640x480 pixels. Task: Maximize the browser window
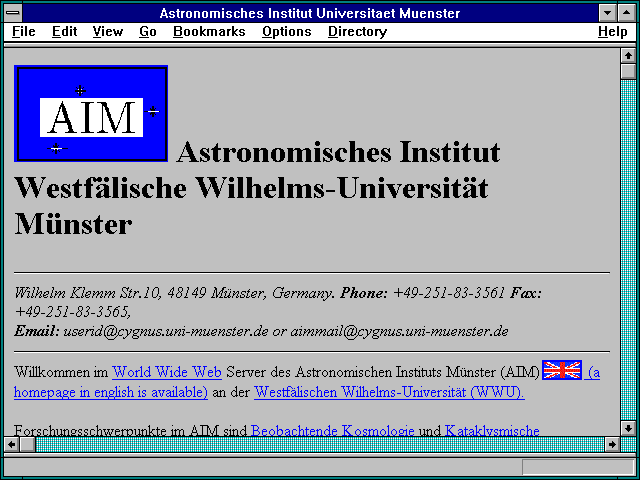click(627, 13)
